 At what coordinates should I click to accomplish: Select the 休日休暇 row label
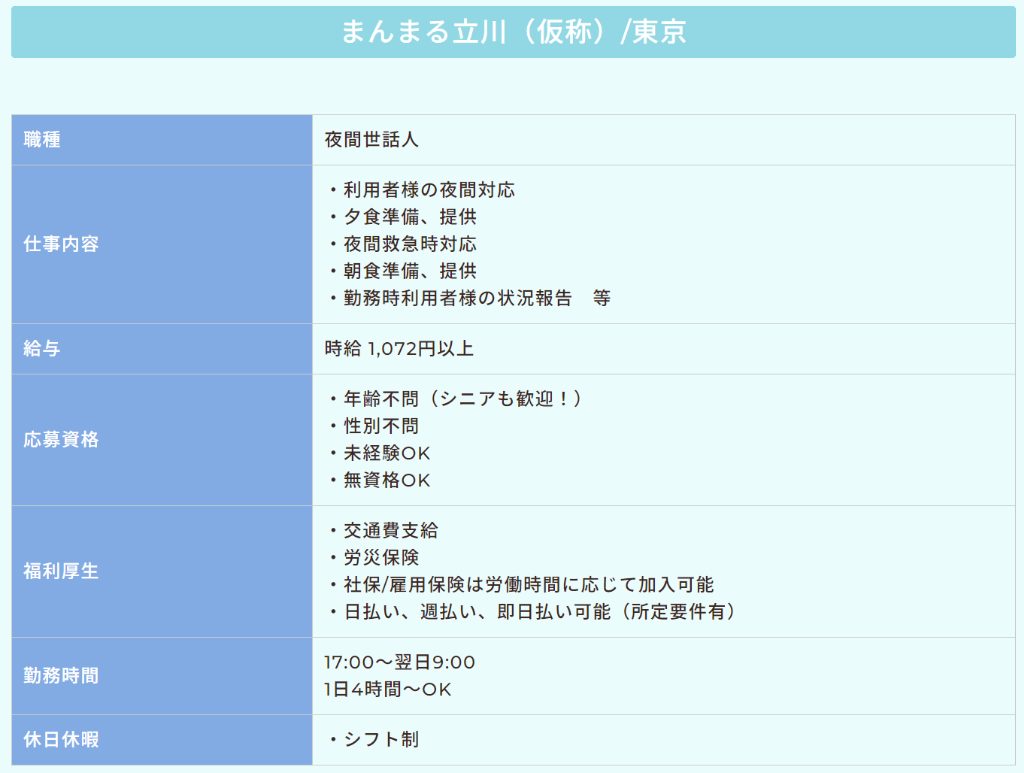pos(61,740)
